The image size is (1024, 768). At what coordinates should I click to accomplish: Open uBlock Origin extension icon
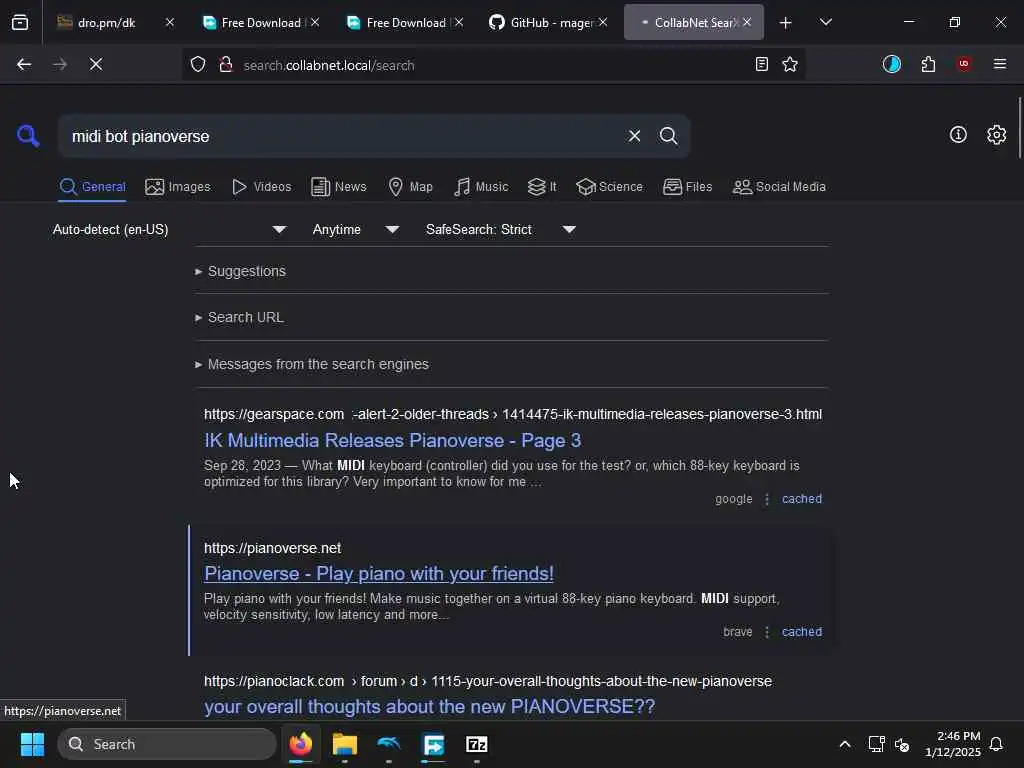964,64
